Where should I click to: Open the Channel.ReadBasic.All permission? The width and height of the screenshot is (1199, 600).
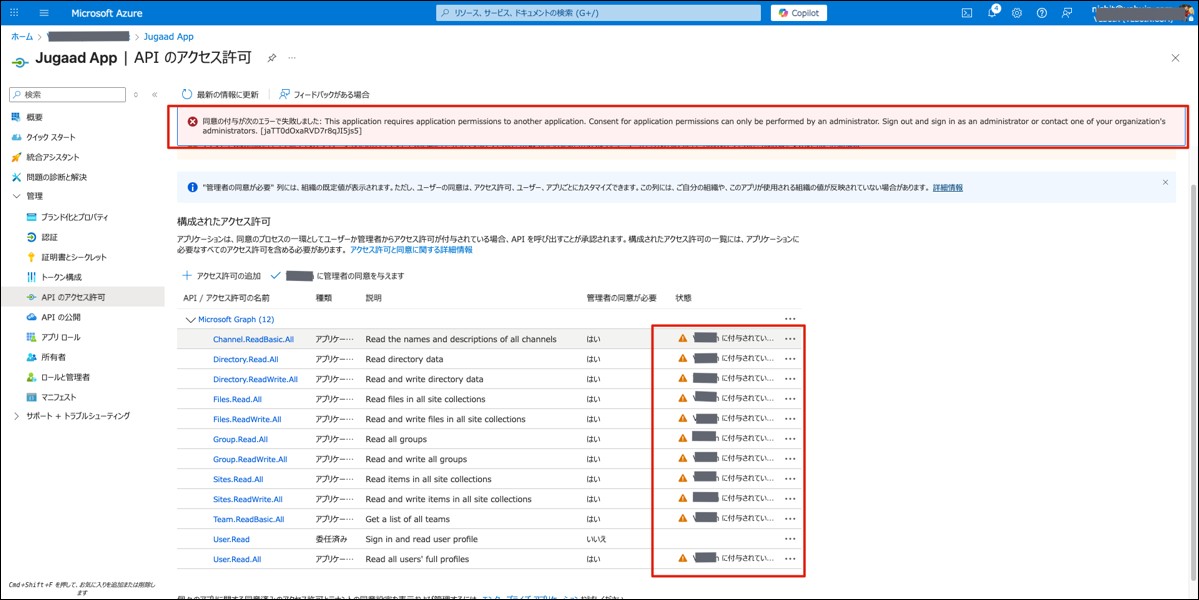point(253,339)
